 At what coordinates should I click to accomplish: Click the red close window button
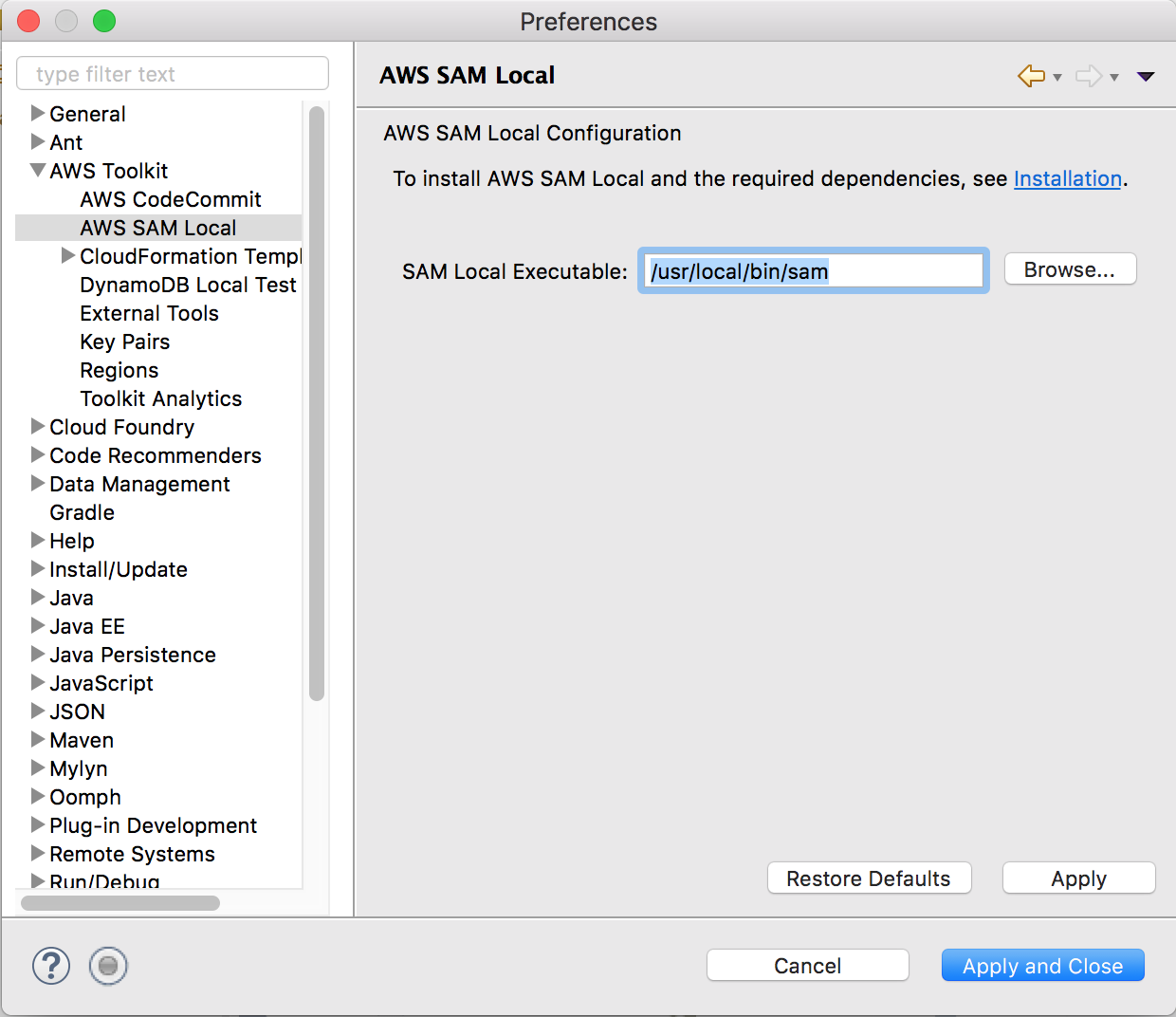[28, 21]
